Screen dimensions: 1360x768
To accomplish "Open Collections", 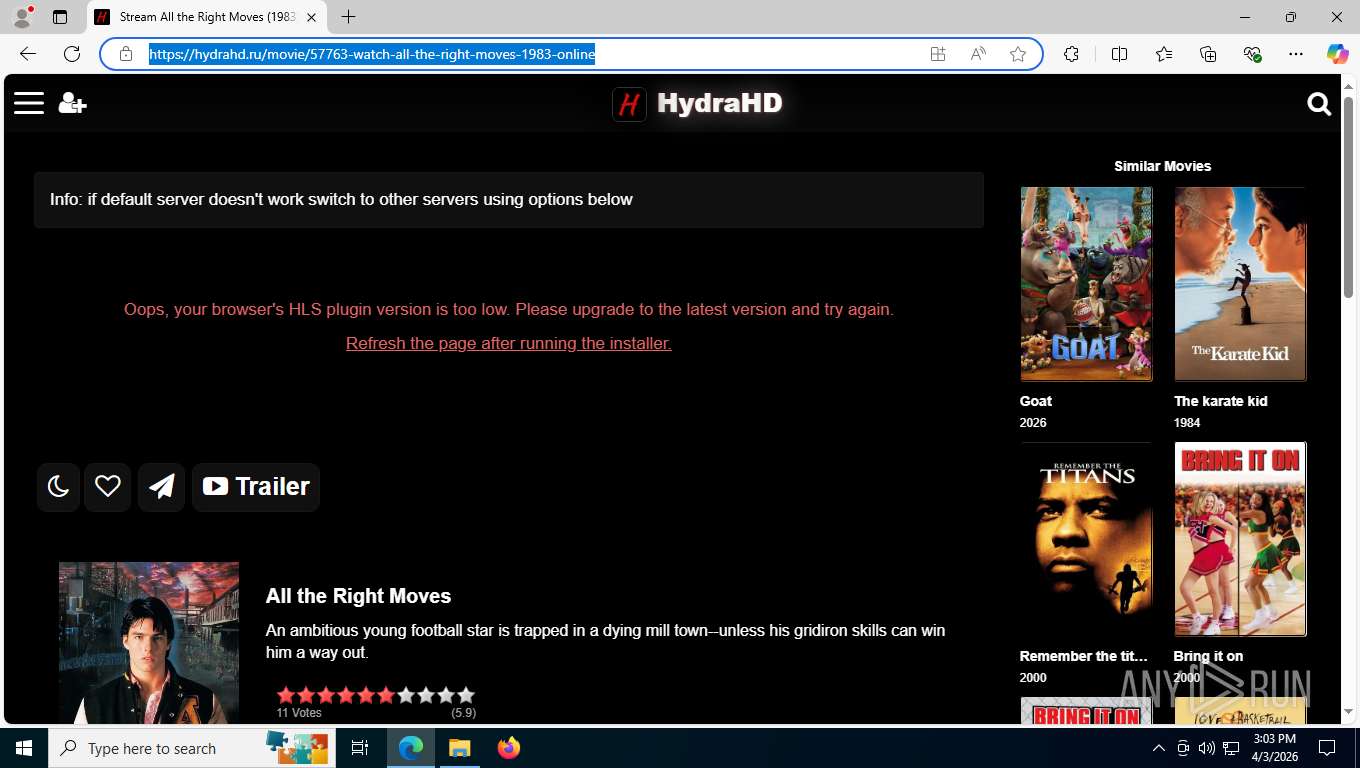I will [1208, 54].
